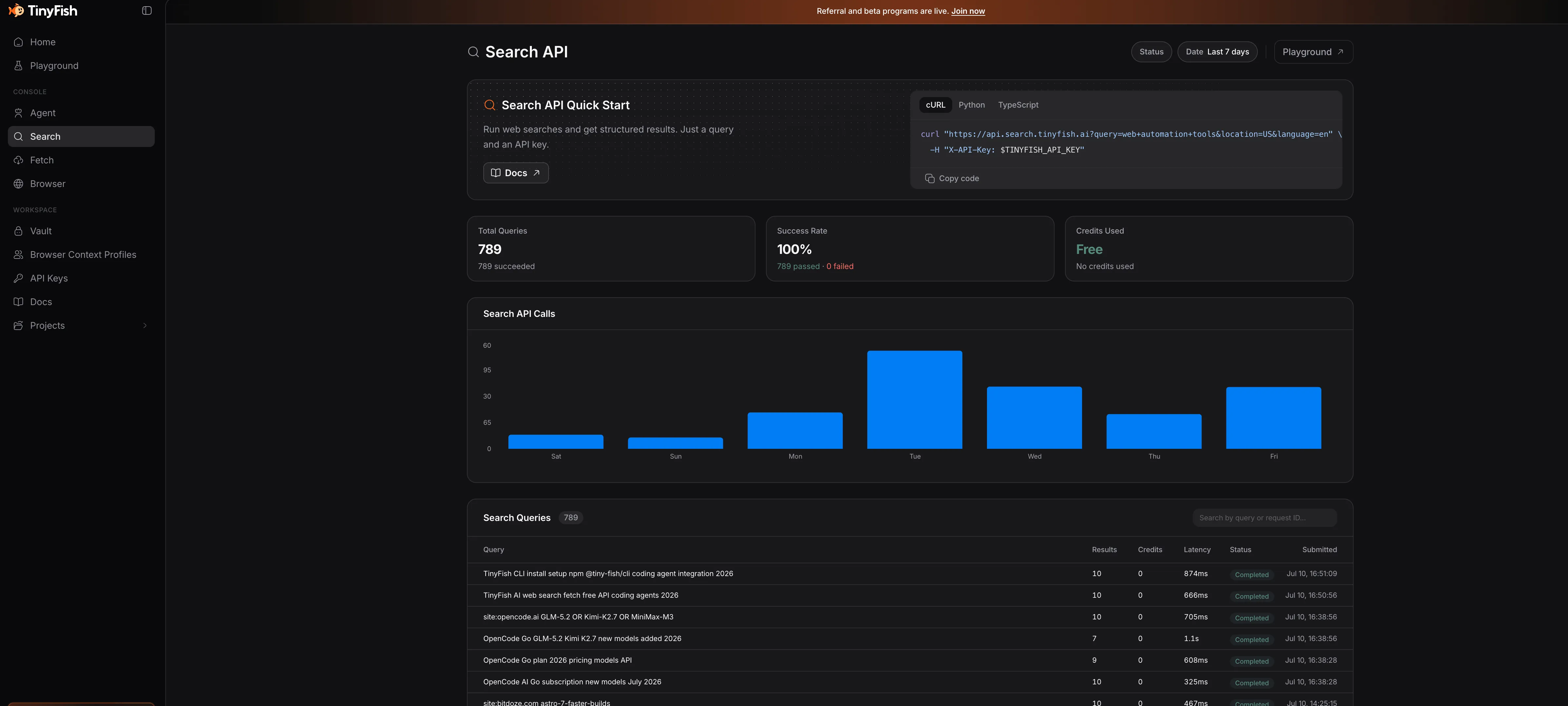Click the Join now link in banner
The width and height of the screenshot is (1568, 706).
pyautogui.click(x=968, y=11)
